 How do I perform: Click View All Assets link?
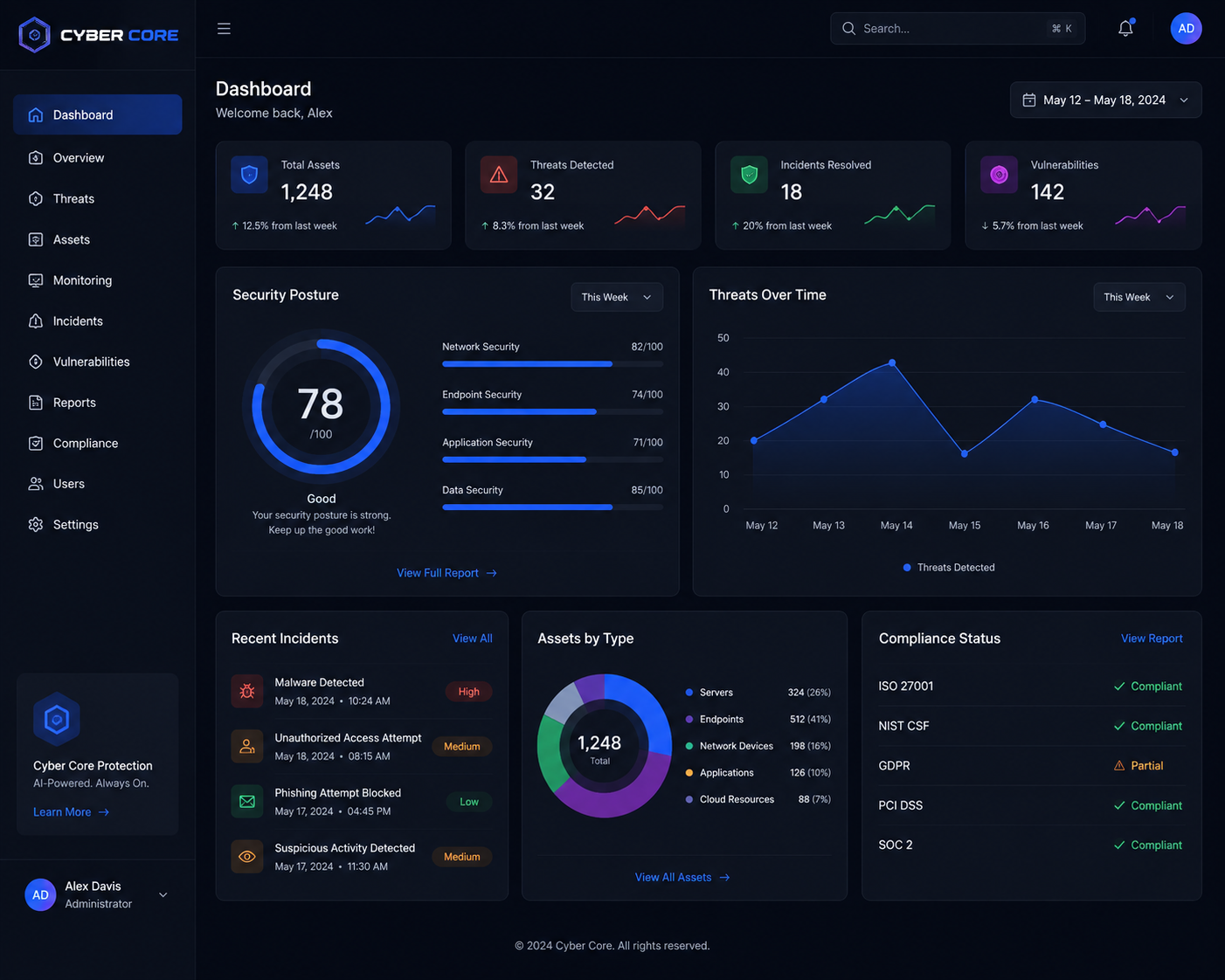(682, 877)
